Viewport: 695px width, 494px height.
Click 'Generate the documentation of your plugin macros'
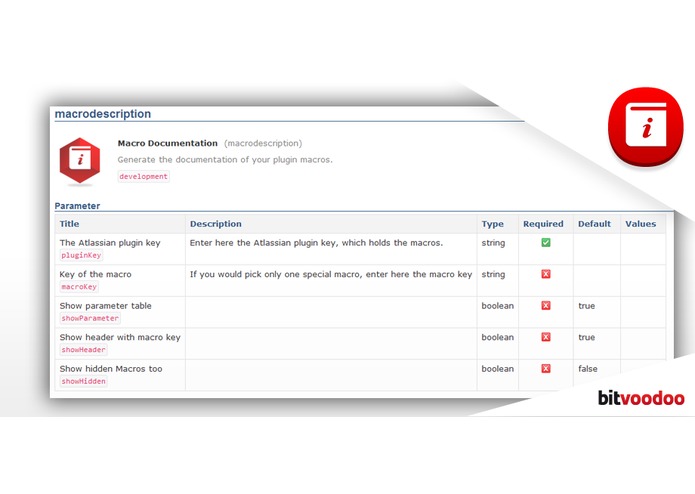225,159
